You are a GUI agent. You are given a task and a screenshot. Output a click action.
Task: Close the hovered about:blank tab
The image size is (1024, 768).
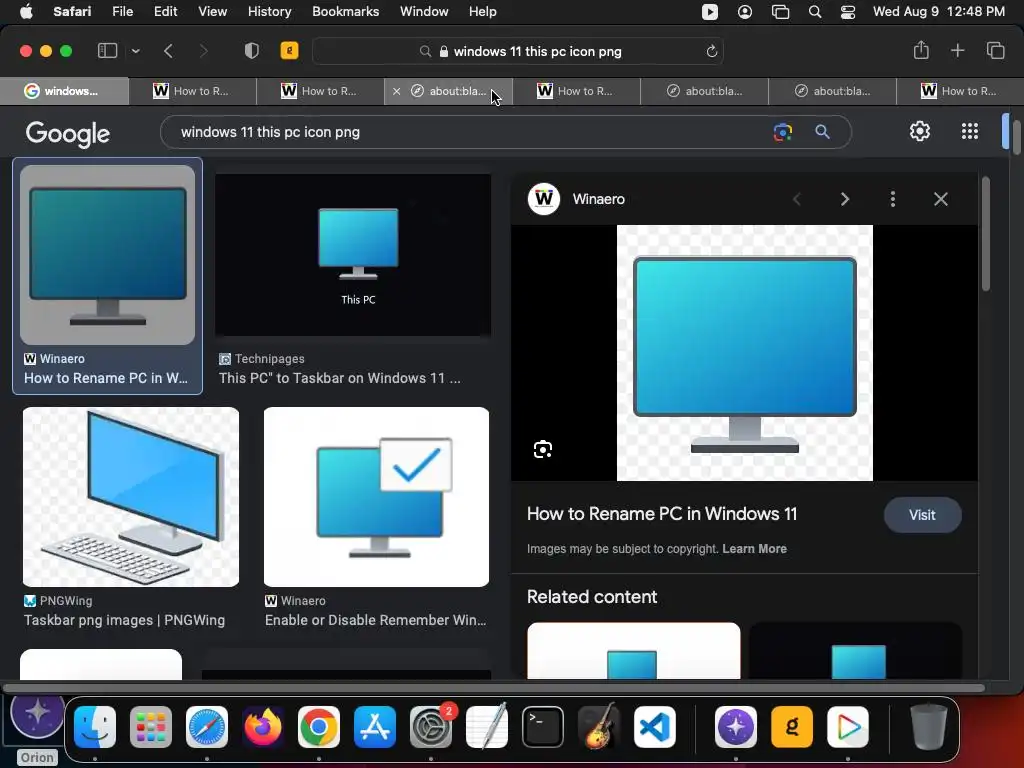point(396,91)
